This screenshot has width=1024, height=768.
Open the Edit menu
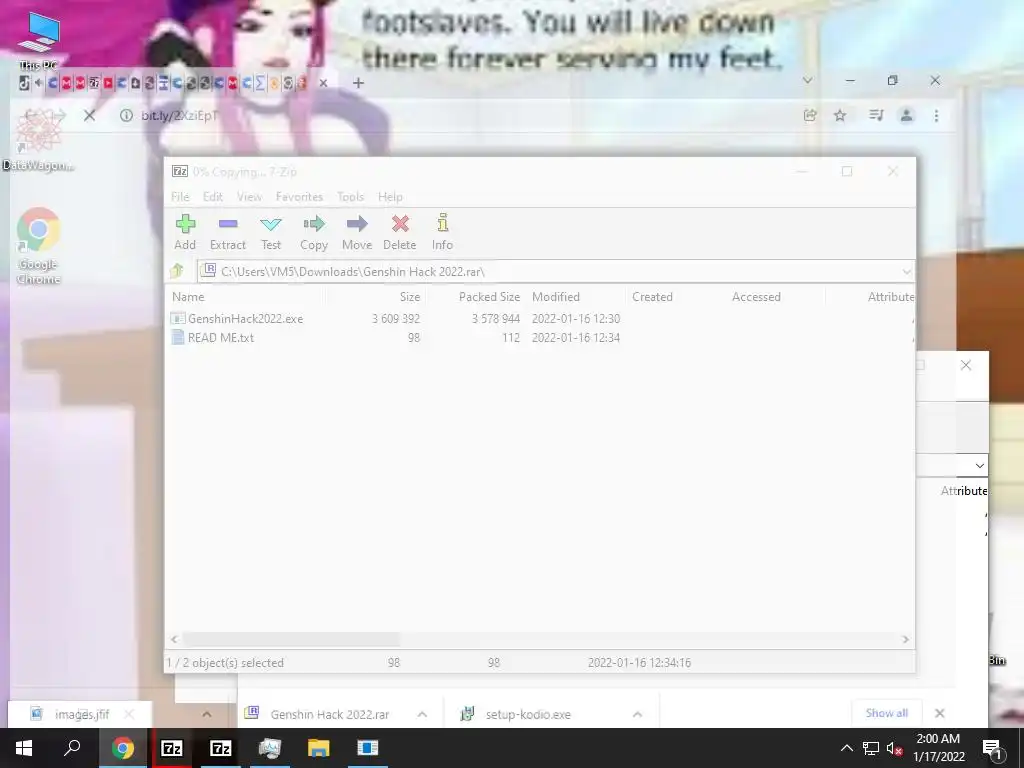[212, 197]
